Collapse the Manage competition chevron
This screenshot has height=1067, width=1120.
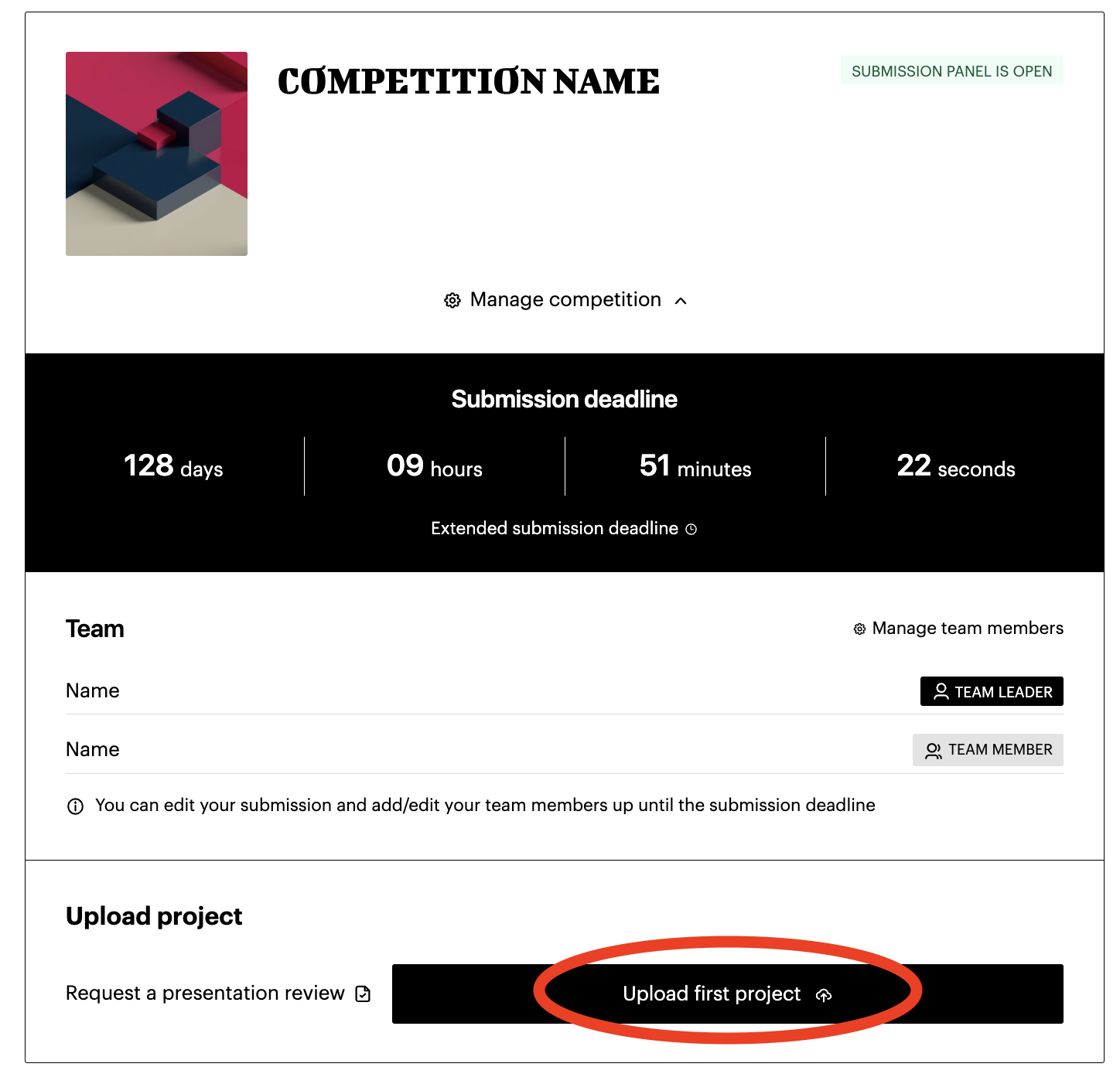(x=681, y=301)
